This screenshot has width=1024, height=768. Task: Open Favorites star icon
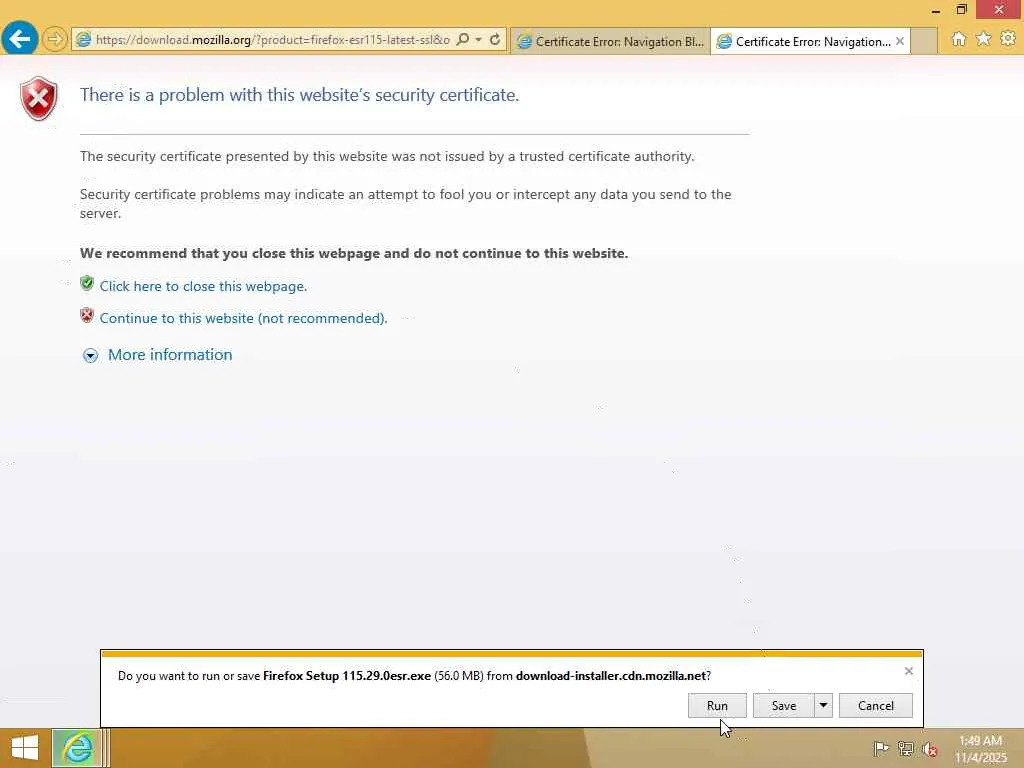click(983, 39)
